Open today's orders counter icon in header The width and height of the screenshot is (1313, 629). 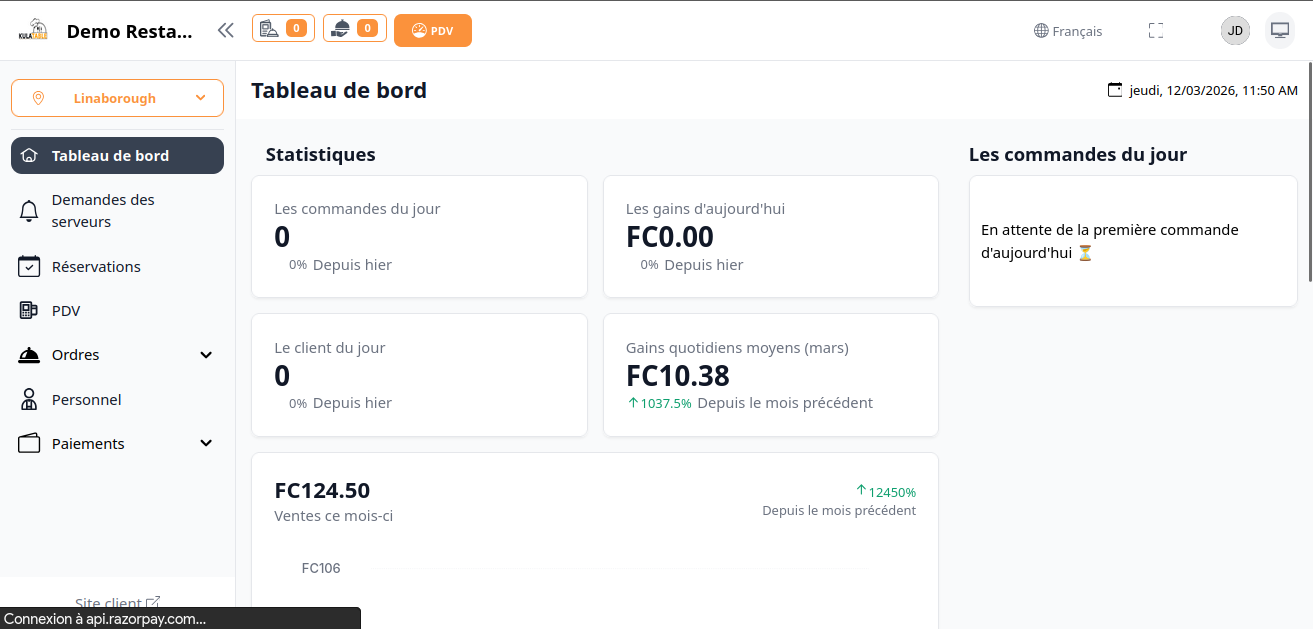click(283, 28)
